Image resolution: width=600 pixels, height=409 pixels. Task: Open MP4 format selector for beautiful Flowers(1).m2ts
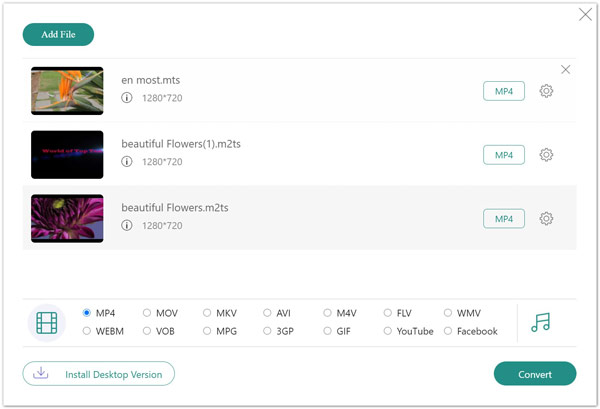503,155
